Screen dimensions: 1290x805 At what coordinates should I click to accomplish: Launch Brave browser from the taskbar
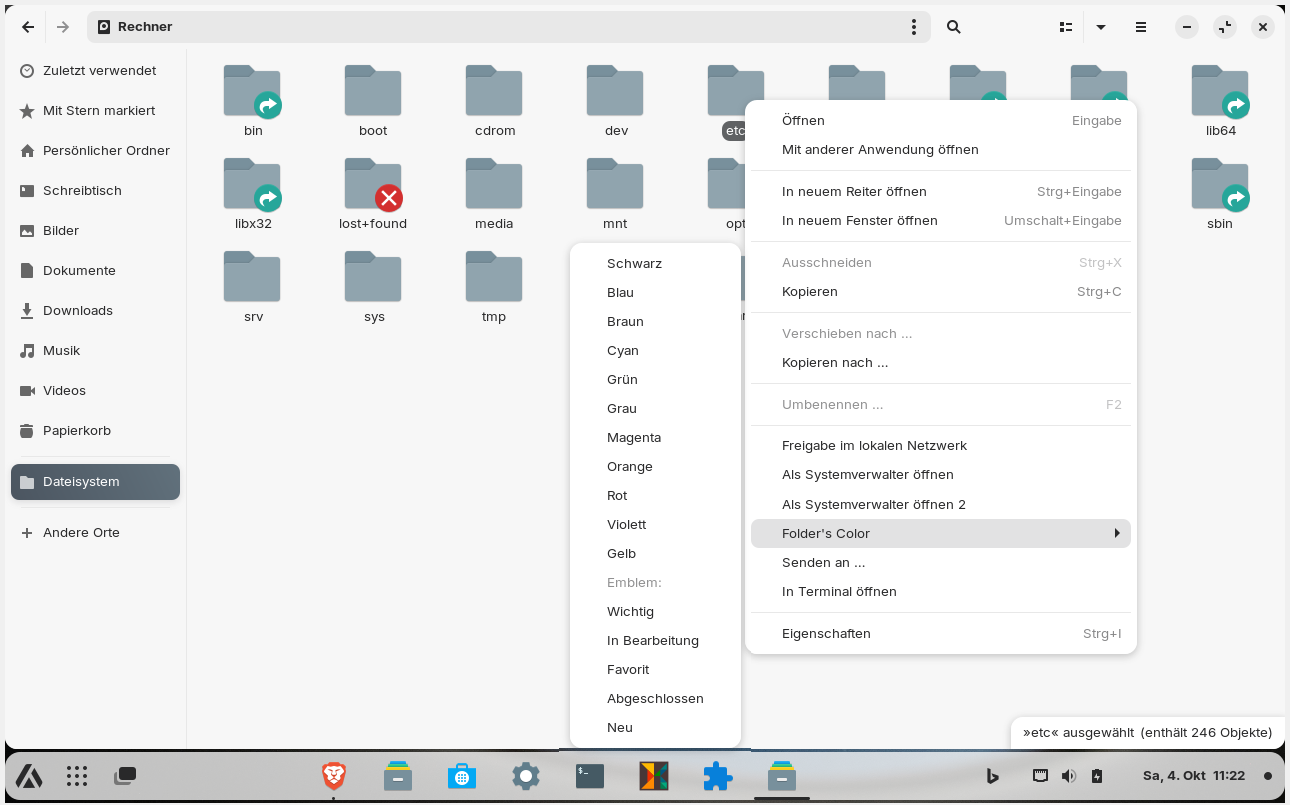click(334, 776)
